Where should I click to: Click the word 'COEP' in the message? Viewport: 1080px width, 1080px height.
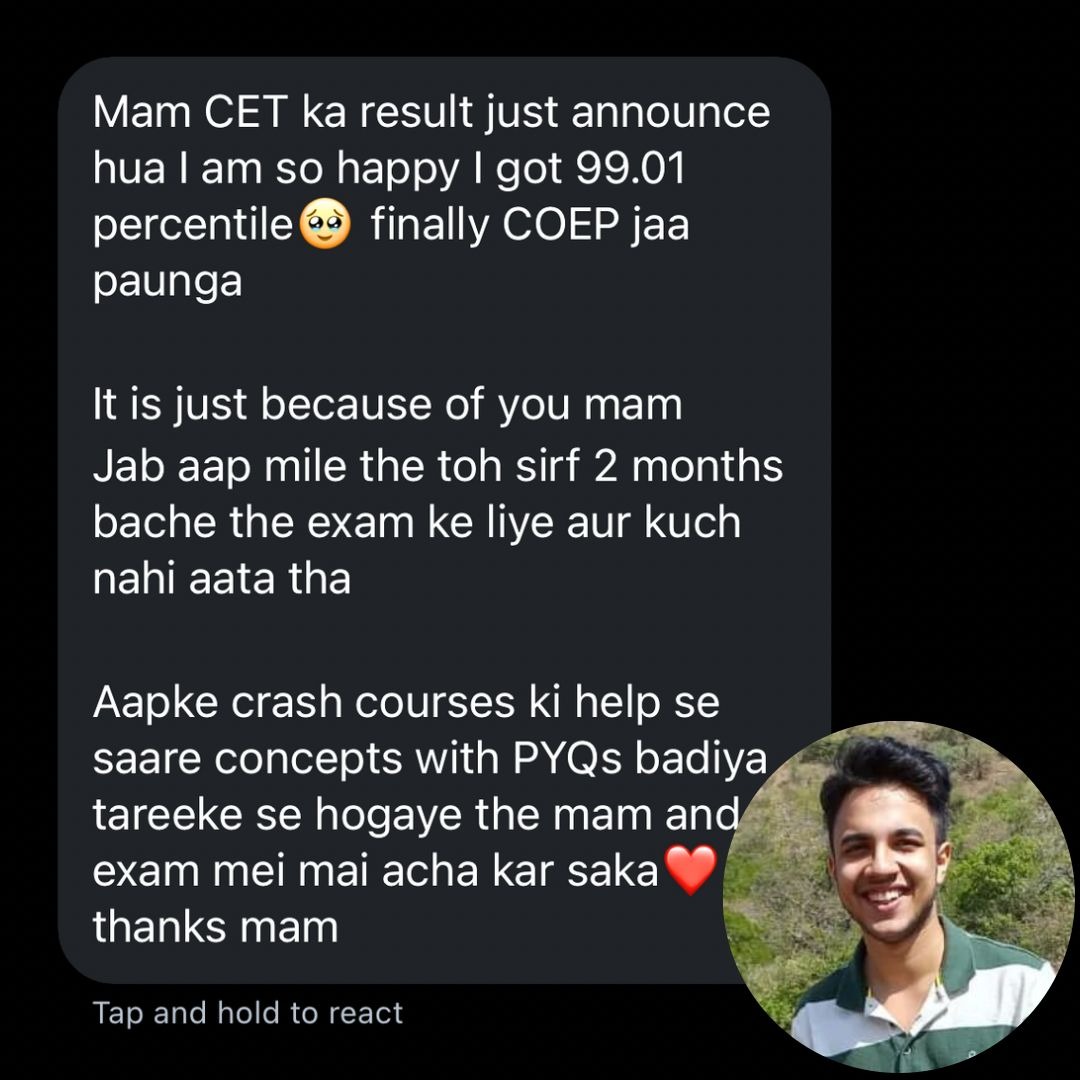pos(561,225)
